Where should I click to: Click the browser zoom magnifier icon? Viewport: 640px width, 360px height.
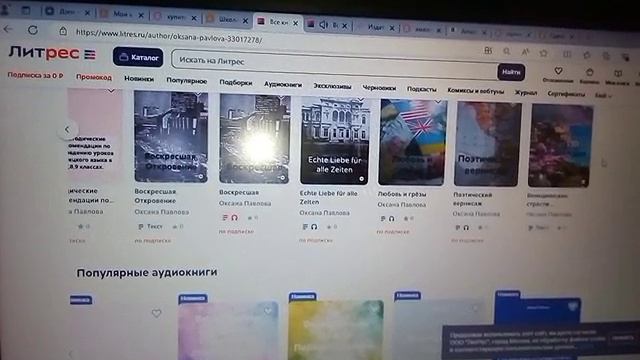click(x=507, y=52)
